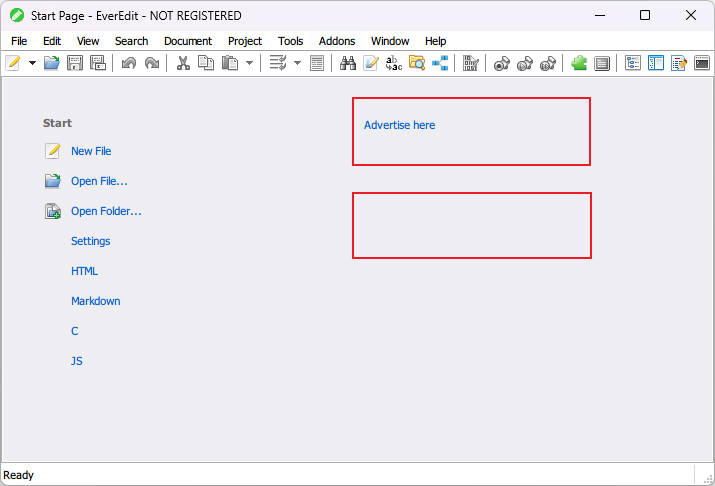Click the pencil icon beside New File link
Image resolution: width=715 pixels, height=486 pixels.
52,150
